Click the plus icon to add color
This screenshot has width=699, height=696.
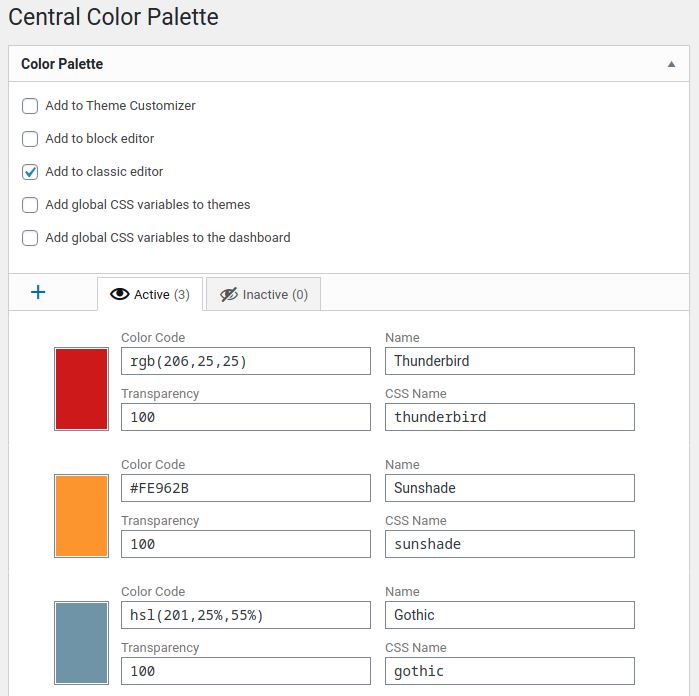(38, 292)
